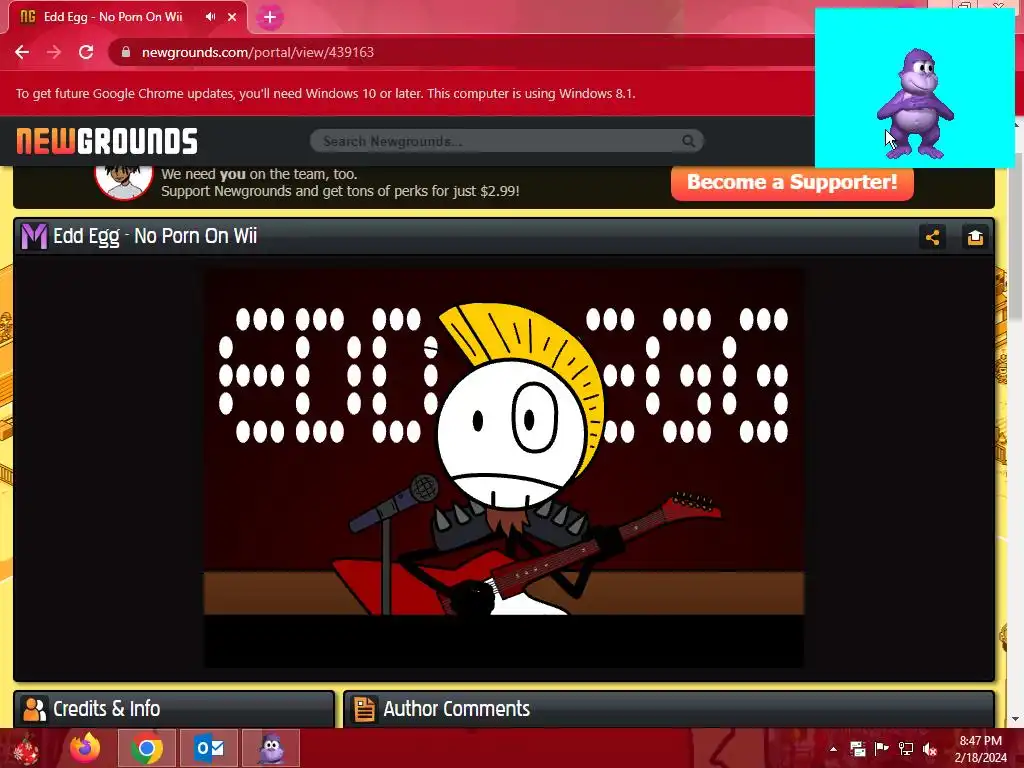Share this movie via share icon
The width and height of the screenshot is (1024, 768).
[x=932, y=237]
